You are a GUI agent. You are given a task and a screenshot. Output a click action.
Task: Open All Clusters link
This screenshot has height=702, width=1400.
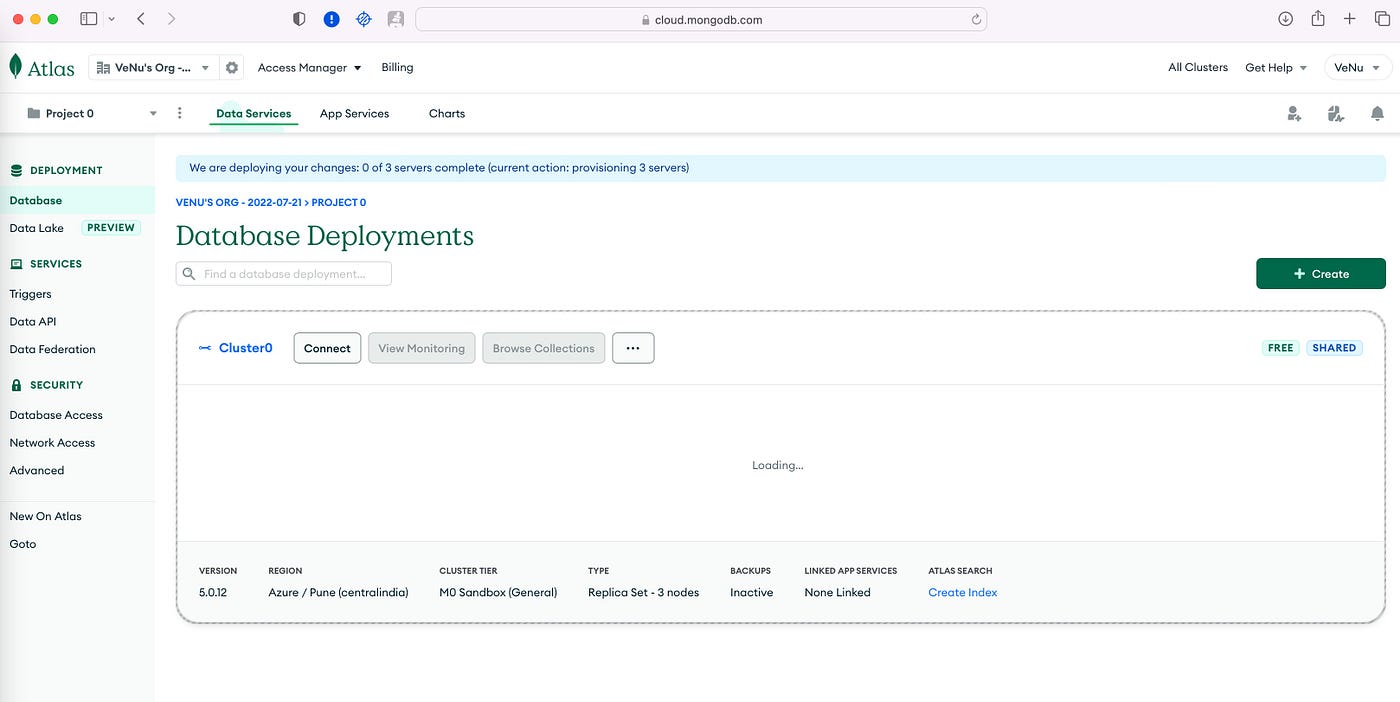coord(1198,68)
